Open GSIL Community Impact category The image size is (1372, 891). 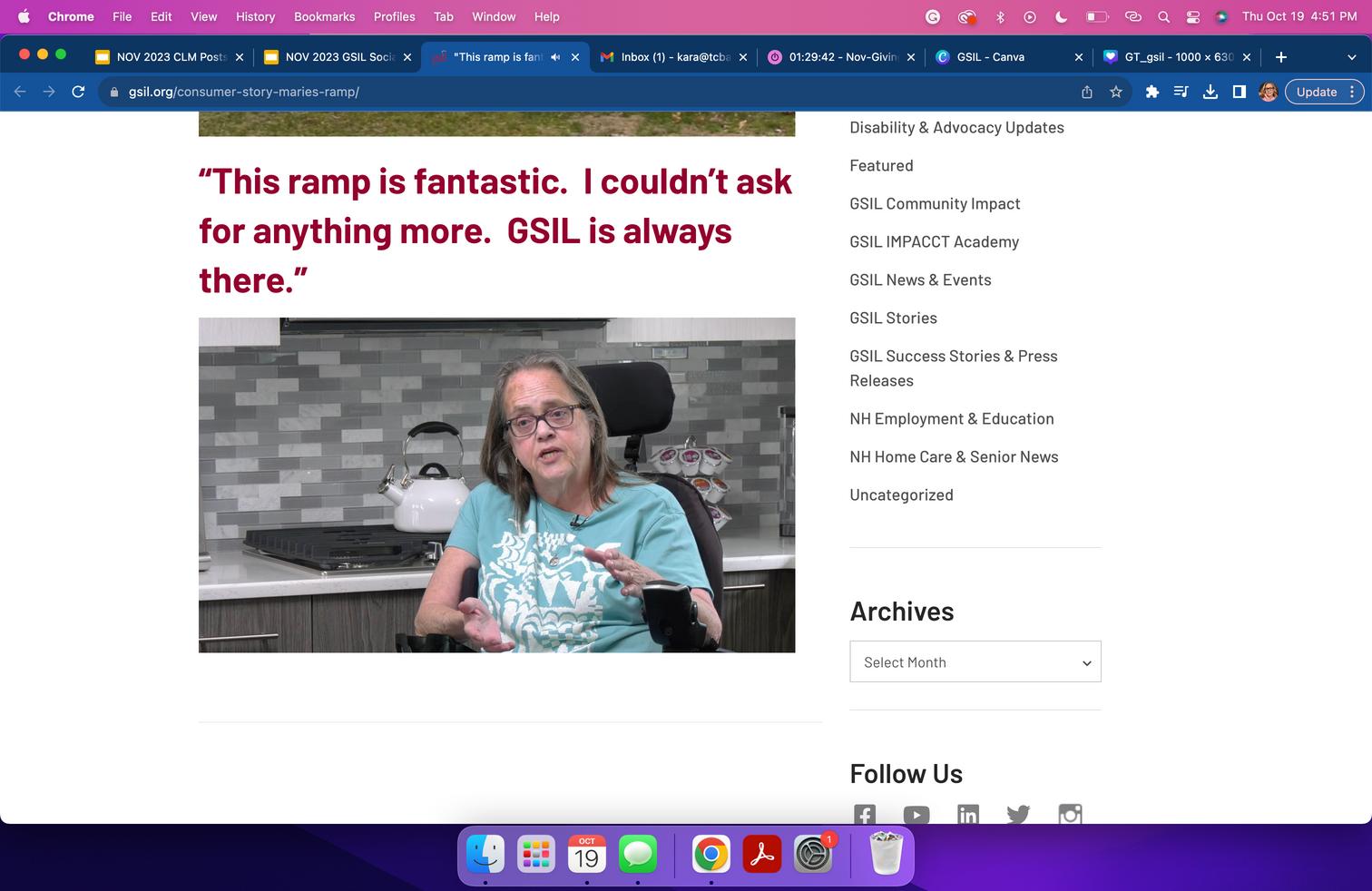point(935,204)
